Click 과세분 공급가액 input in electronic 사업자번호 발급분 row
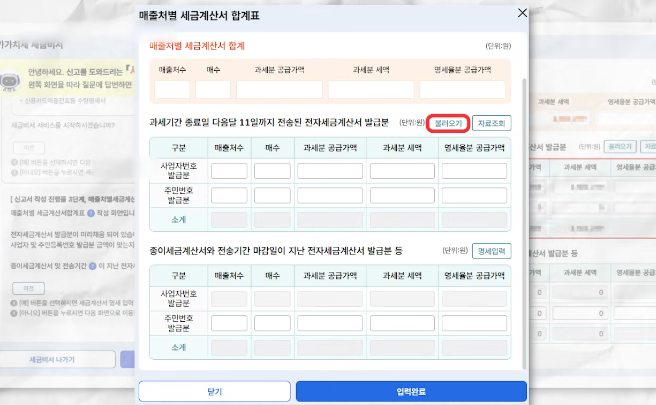 click(330, 171)
